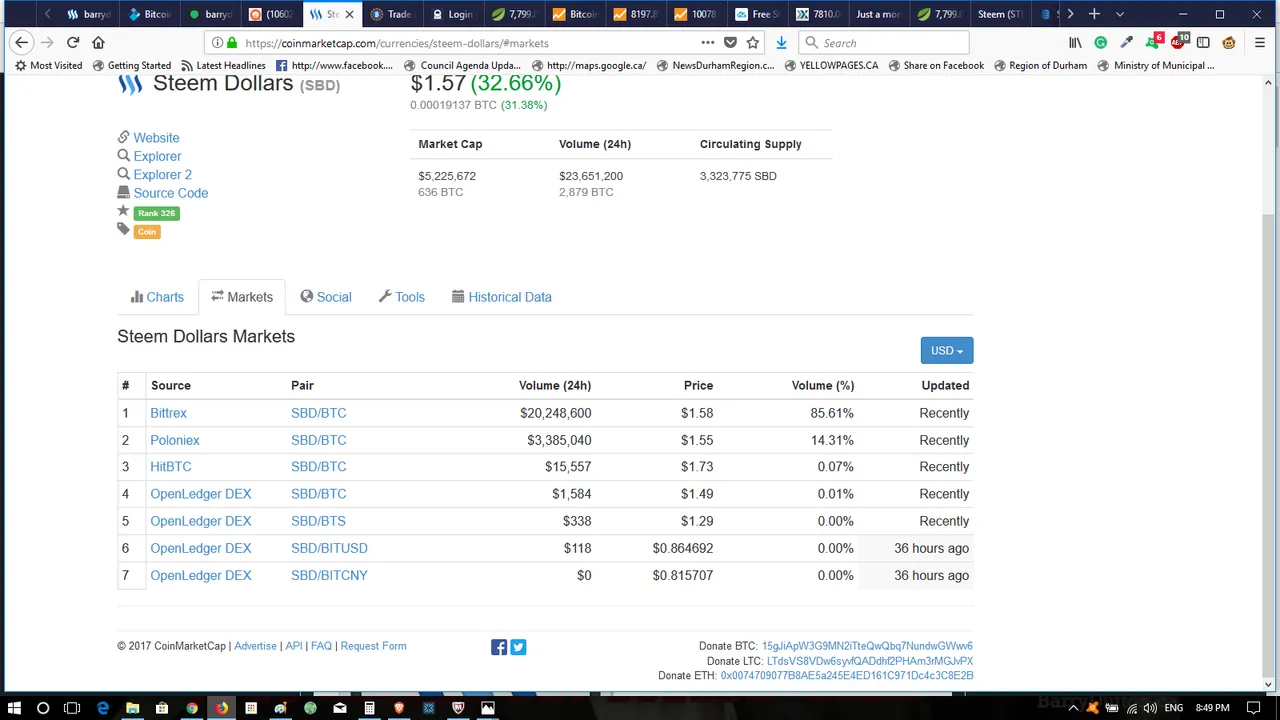Viewport: 1280px width, 720px height.
Task: Open the Request Form link
Action: click(x=373, y=646)
